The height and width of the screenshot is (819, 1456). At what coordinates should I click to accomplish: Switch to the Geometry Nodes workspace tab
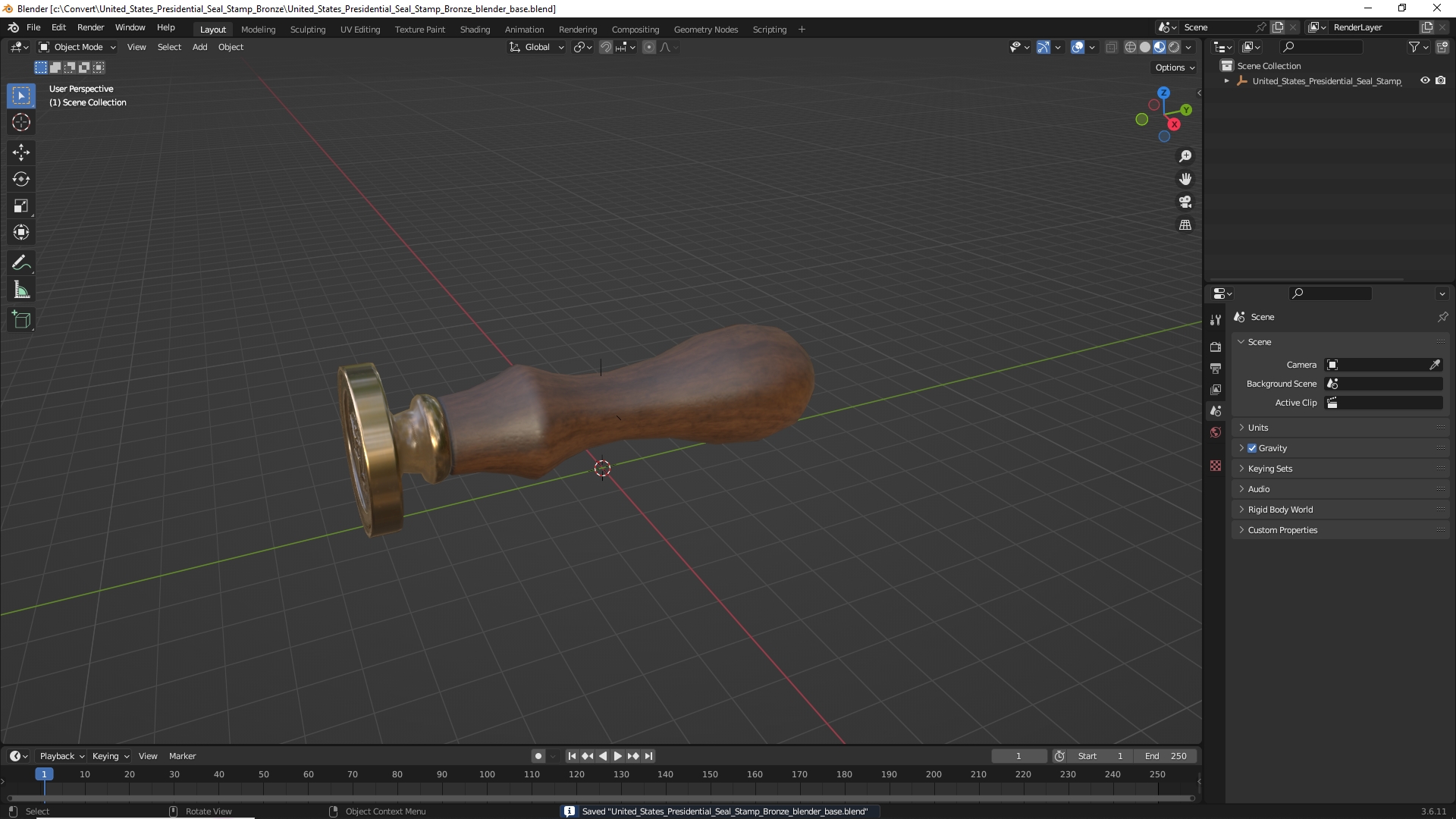click(x=705, y=30)
